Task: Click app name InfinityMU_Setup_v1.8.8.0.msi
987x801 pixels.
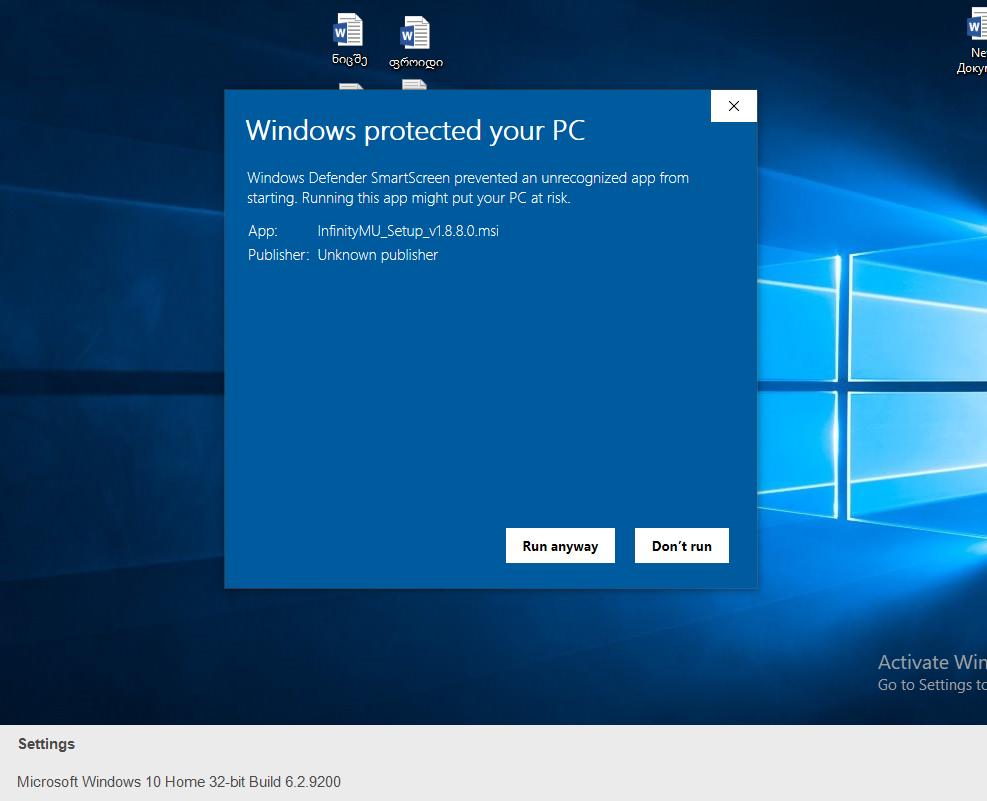Action: (x=408, y=231)
